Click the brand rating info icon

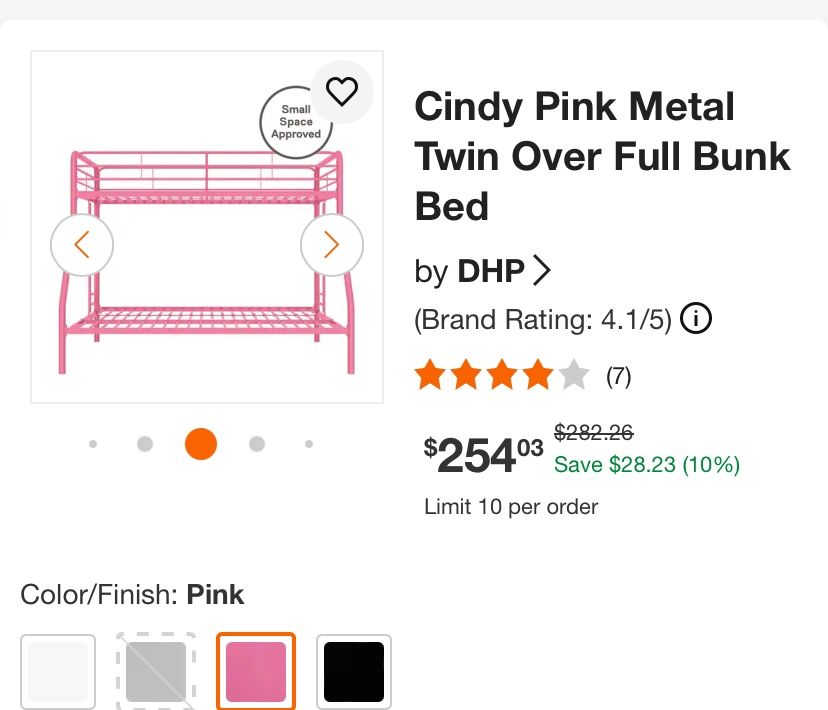coord(697,318)
